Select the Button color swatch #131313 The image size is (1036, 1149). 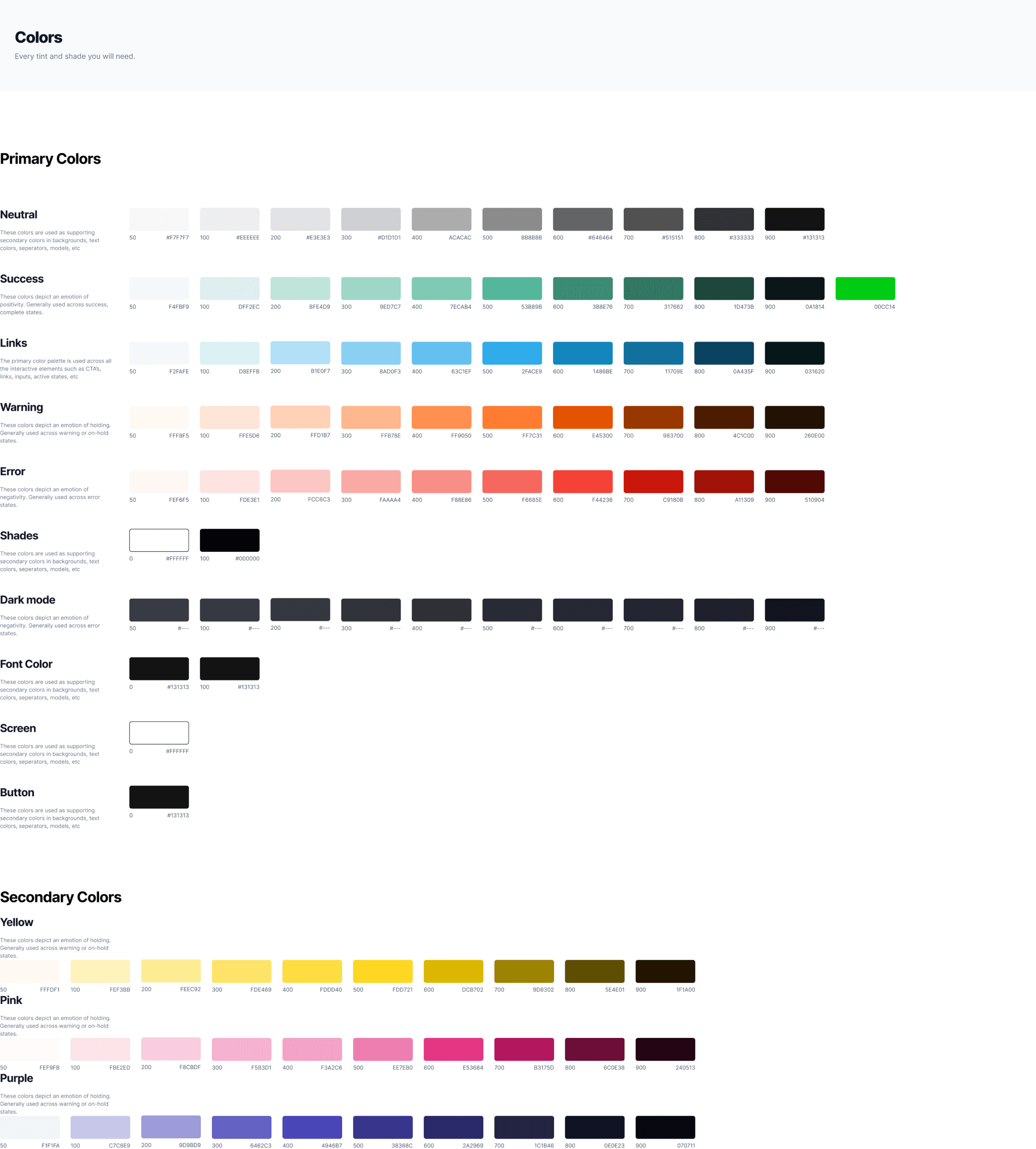[159, 797]
